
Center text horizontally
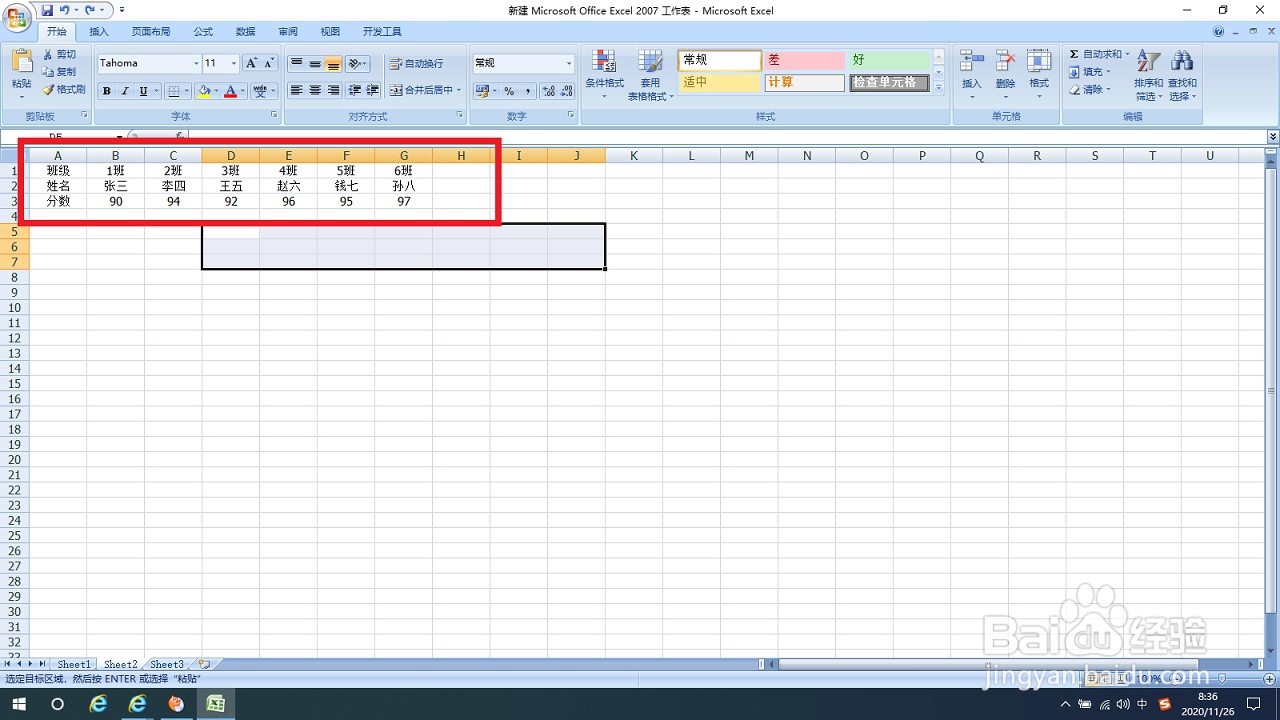[315, 90]
